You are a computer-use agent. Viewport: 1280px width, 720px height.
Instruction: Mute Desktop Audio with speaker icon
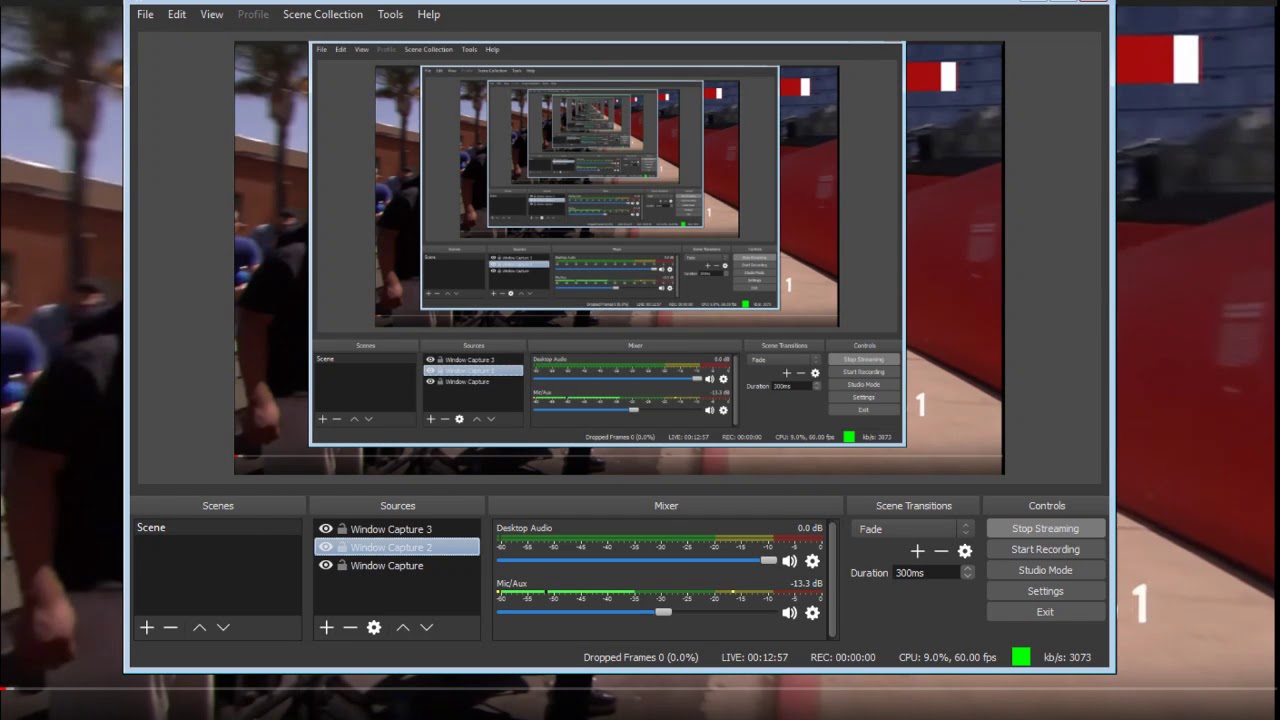[789, 561]
